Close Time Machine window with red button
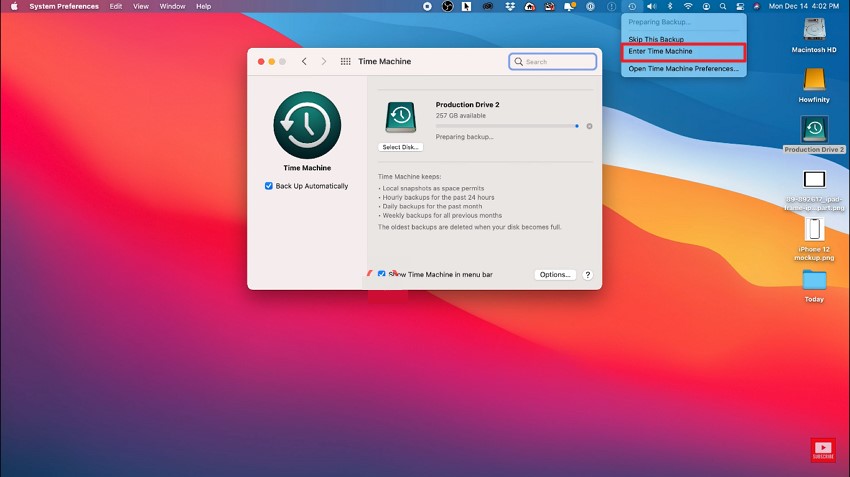This screenshot has width=850, height=477. (261, 62)
